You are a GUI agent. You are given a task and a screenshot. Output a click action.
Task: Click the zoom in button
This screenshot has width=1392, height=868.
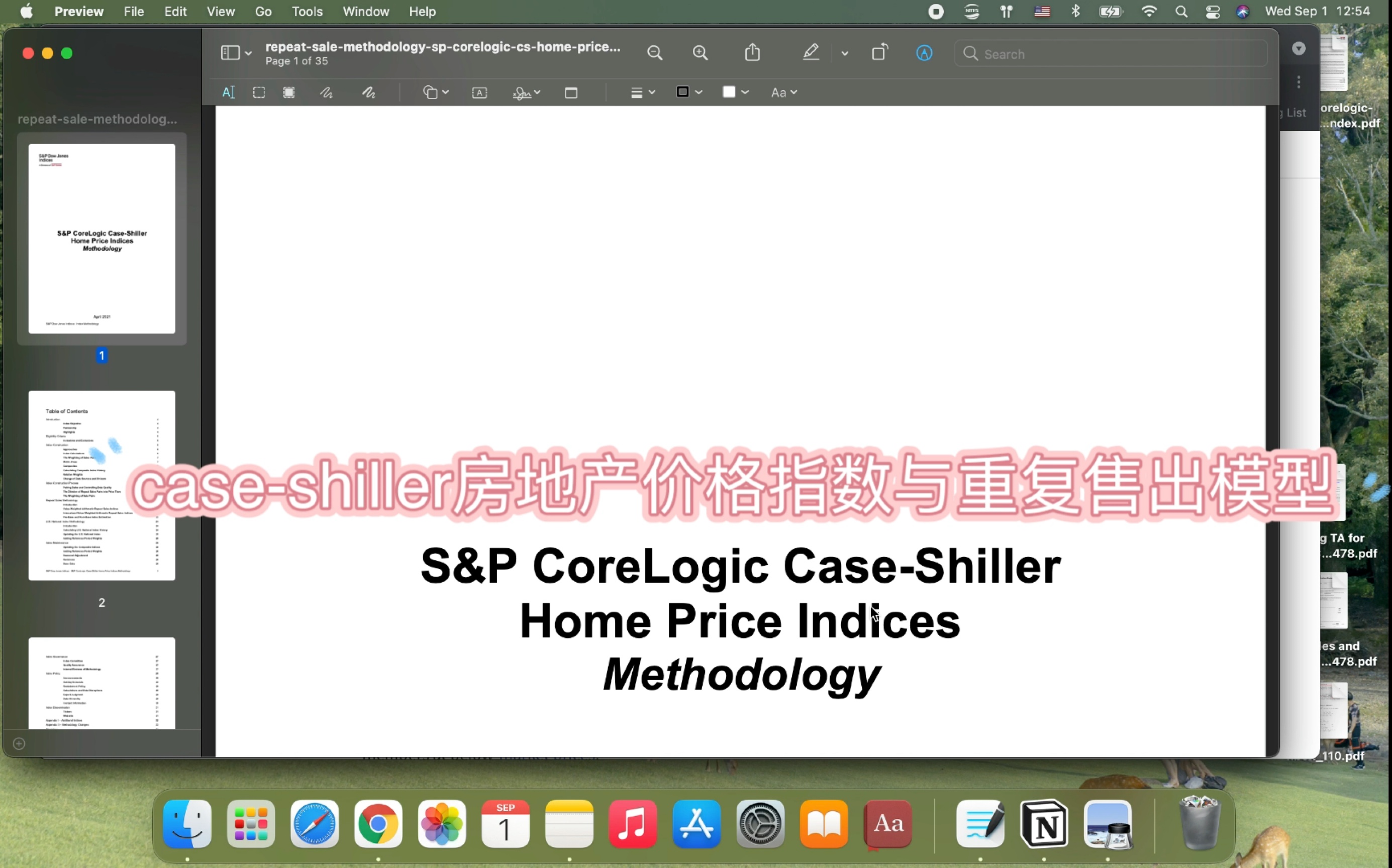pos(700,53)
